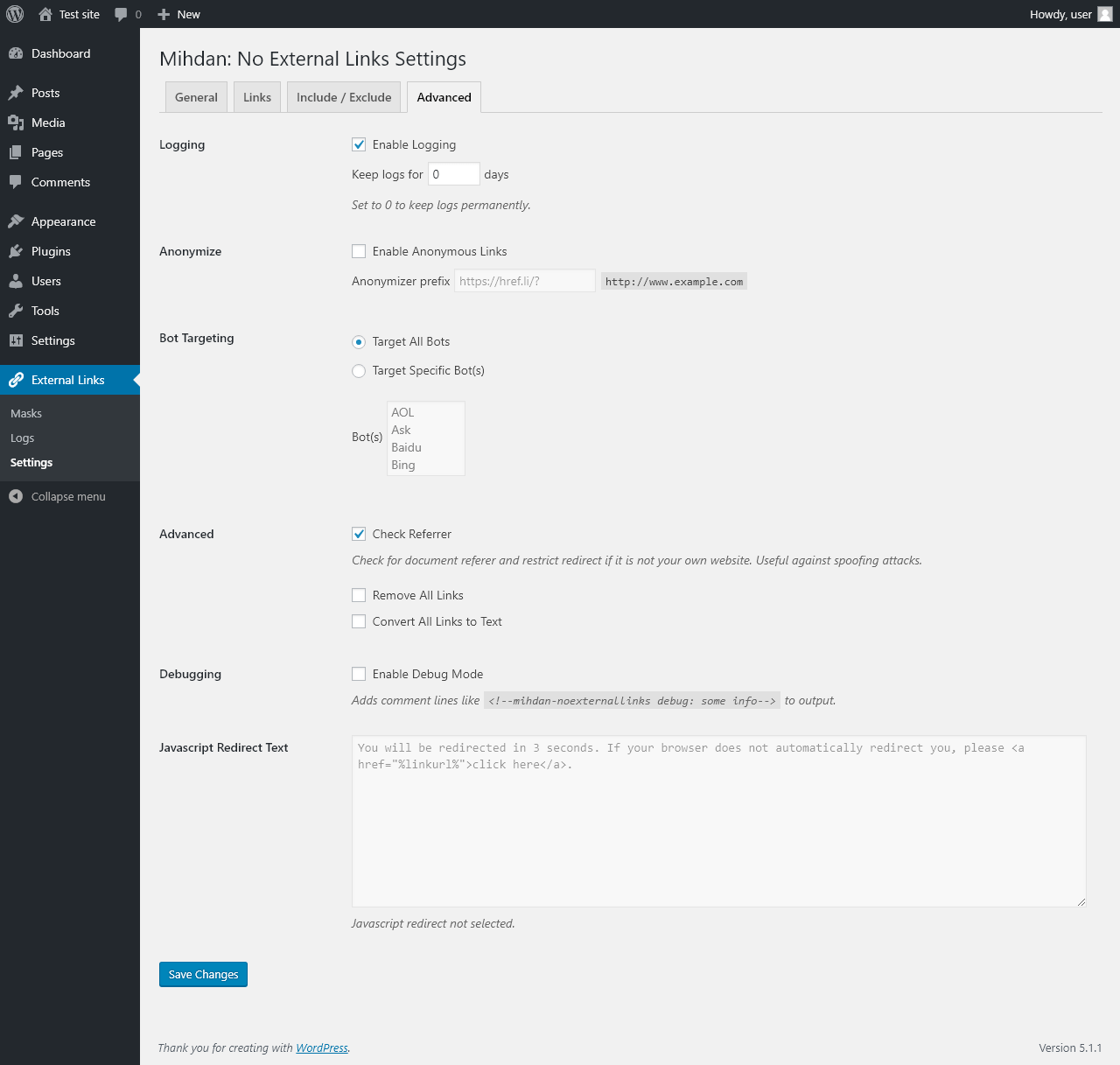The image size is (1120, 1065).
Task: Click the Tools wrench icon
Action: [x=16, y=311]
